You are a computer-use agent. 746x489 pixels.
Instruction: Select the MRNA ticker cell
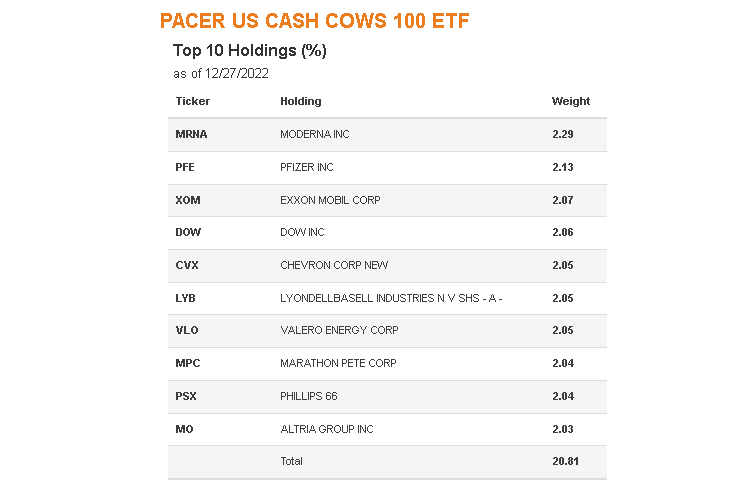(x=192, y=134)
